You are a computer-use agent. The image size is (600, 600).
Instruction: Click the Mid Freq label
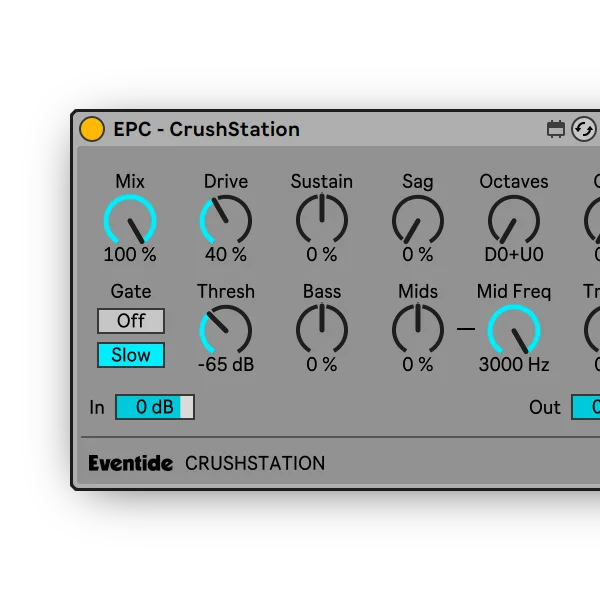coord(514,292)
